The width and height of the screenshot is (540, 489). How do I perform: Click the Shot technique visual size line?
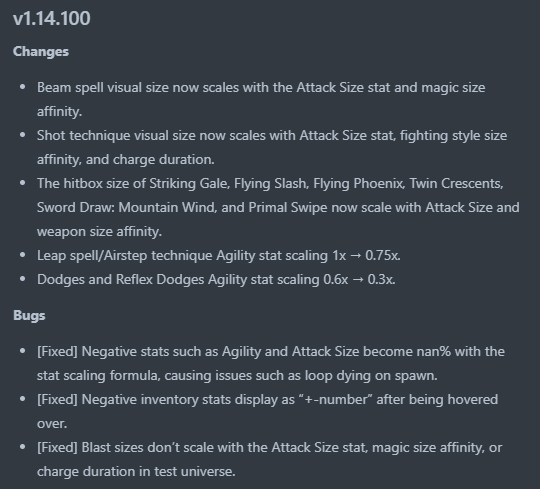pos(272,136)
